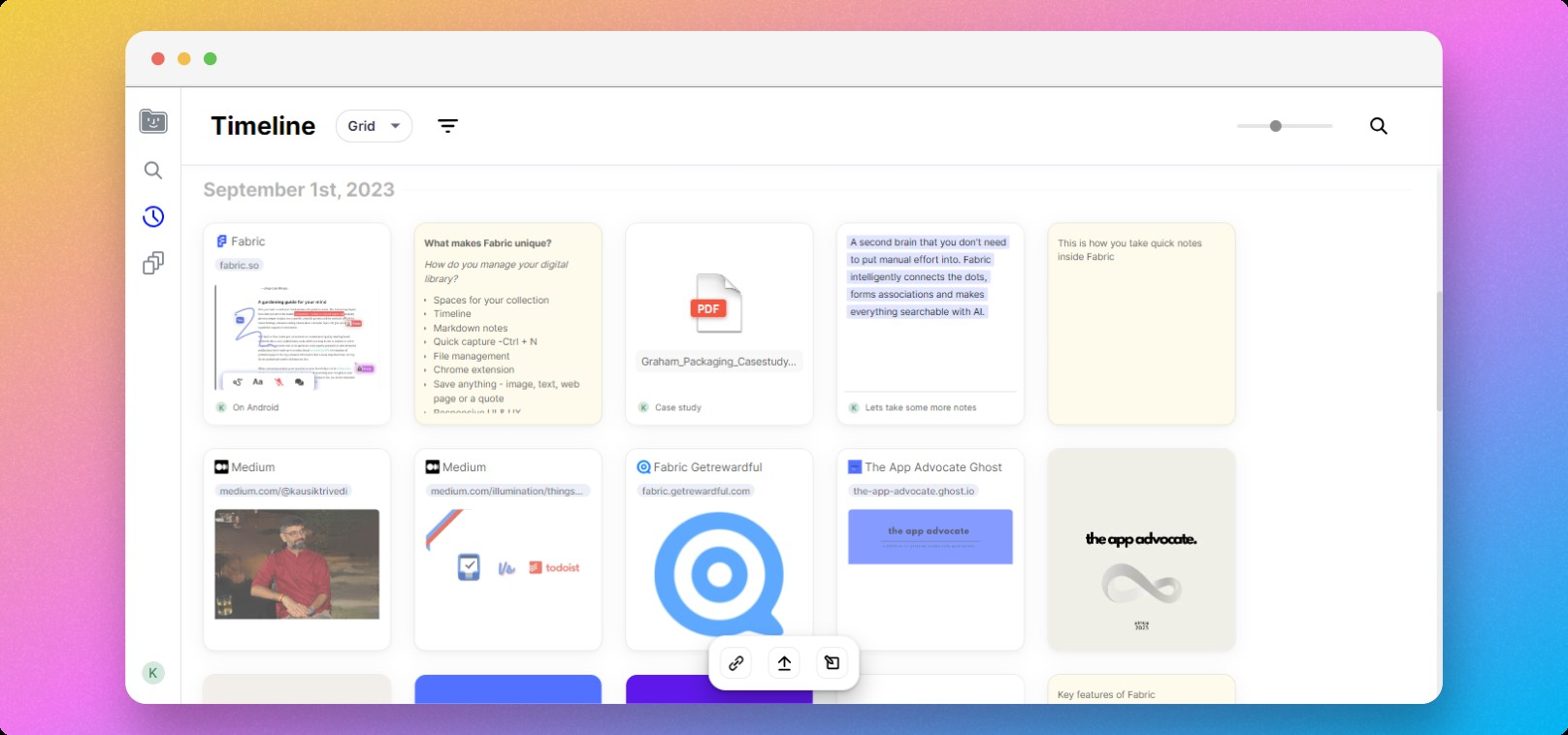
Task: Click the Medium logo on kausiktrivedi card
Action: coord(221,467)
